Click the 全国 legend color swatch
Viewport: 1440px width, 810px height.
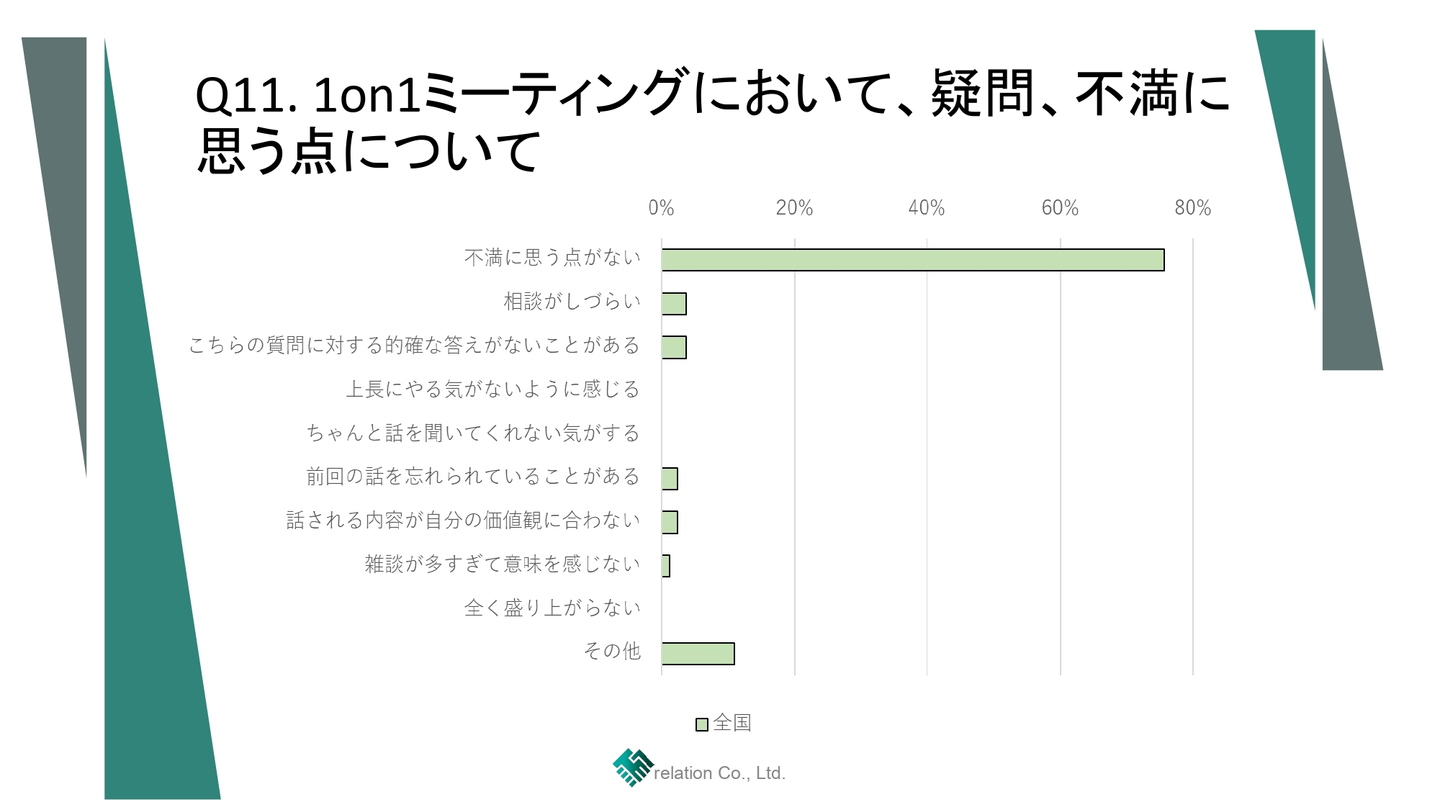701,724
